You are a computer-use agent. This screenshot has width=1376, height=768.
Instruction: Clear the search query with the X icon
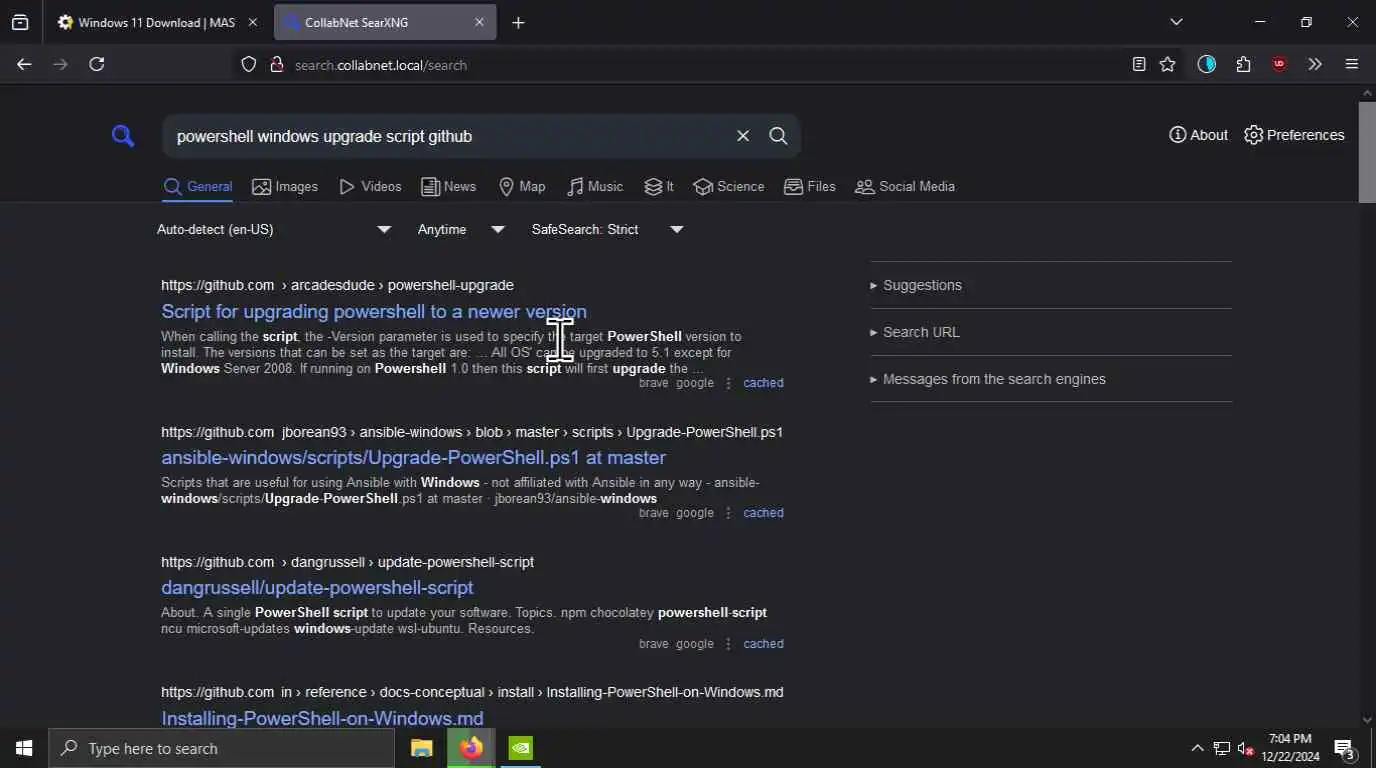coord(743,136)
